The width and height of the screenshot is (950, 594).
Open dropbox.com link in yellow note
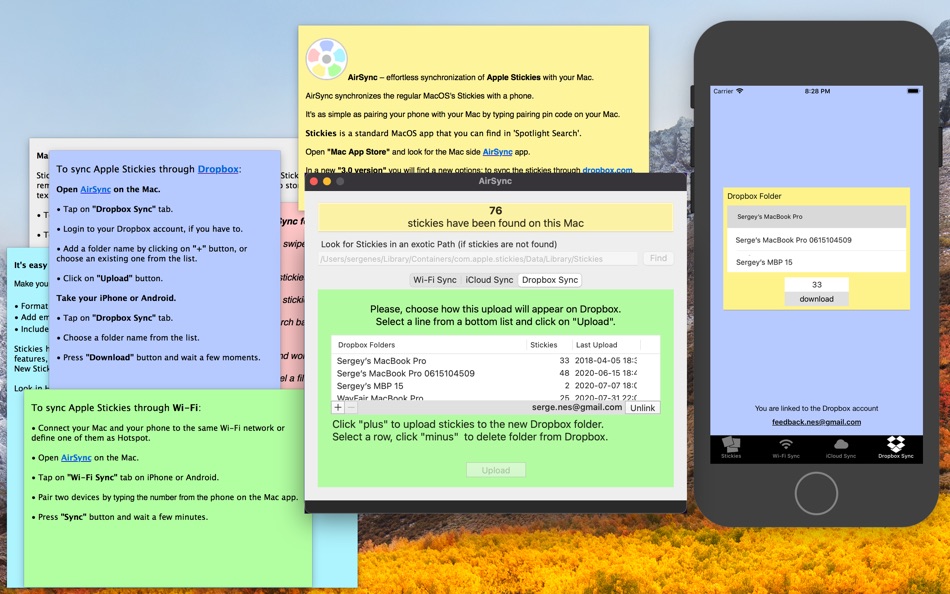coord(607,170)
